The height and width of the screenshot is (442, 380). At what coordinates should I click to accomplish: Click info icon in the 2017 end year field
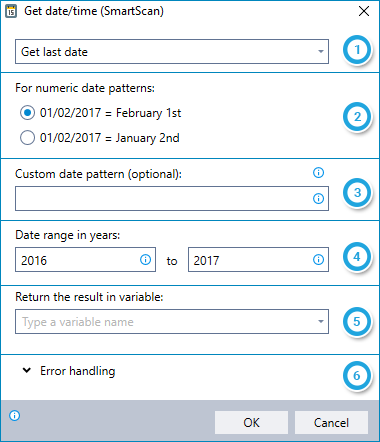coord(318,259)
